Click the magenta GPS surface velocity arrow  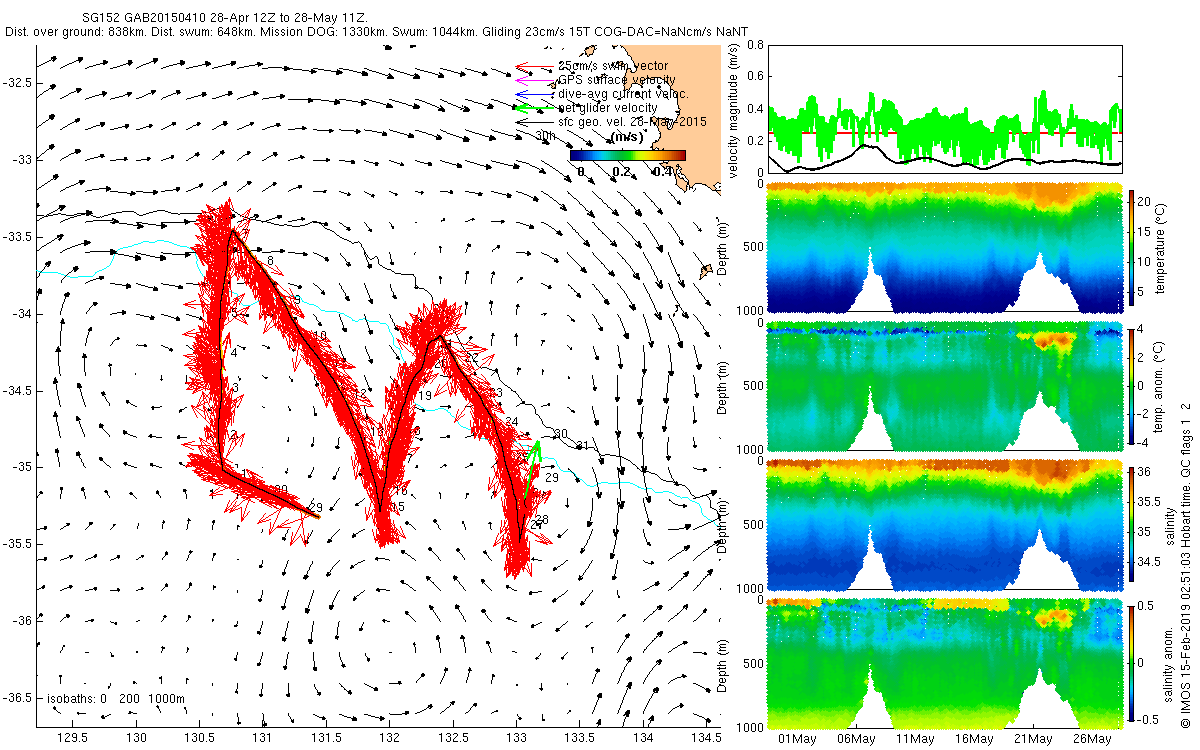tap(535, 80)
